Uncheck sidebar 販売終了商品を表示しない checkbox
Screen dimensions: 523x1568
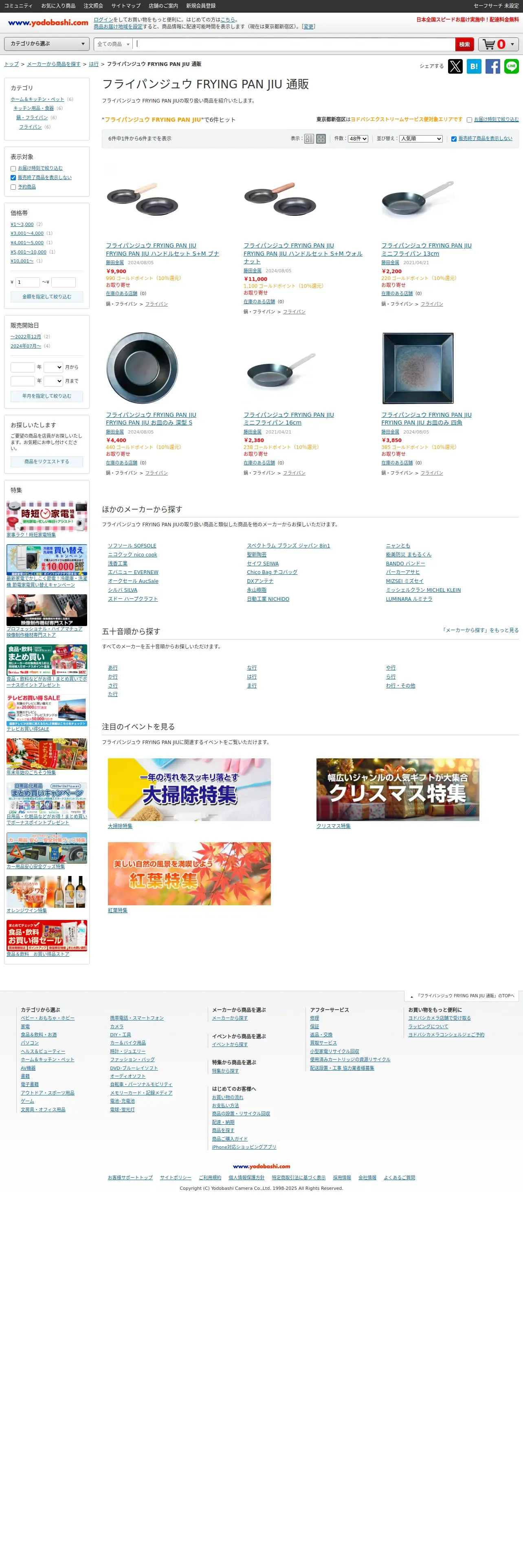click(x=13, y=178)
